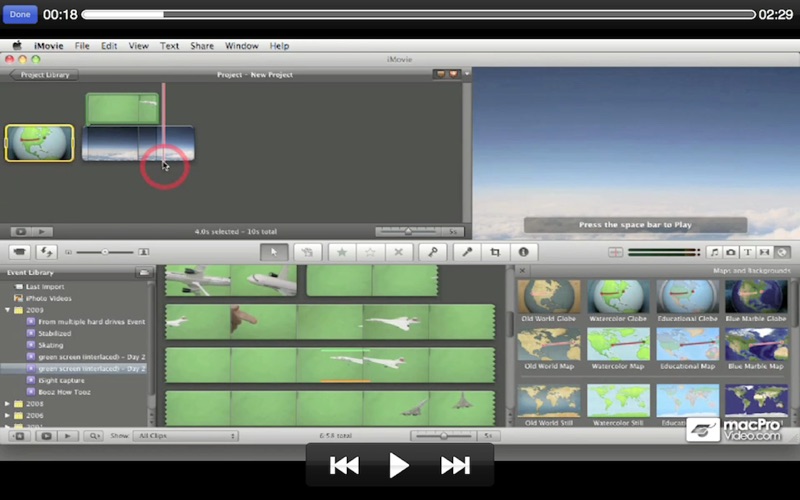This screenshot has height=500, width=800.
Task: Click the video progress scrubber bar
Action: pyautogui.click(x=418, y=15)
